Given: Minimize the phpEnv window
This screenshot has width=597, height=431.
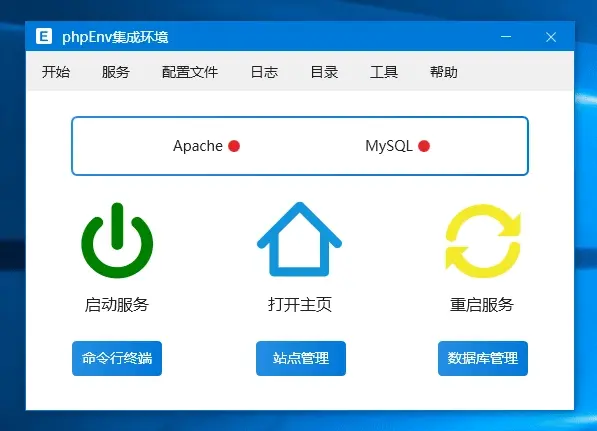Looking at the screenshot, I should pyautogui.click(x=506, y=37).
